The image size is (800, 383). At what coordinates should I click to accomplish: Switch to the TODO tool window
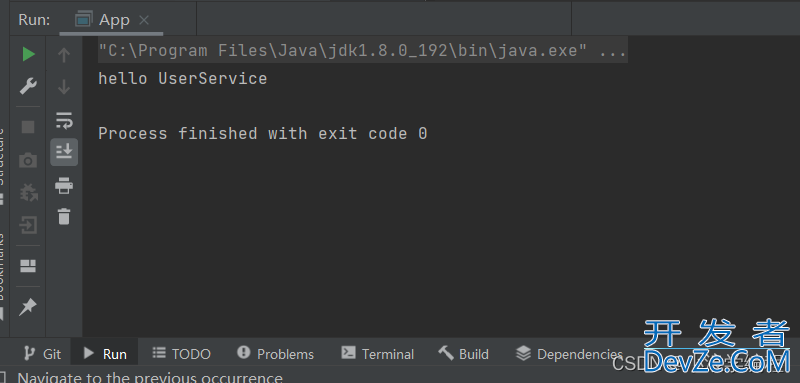(182, 354)
